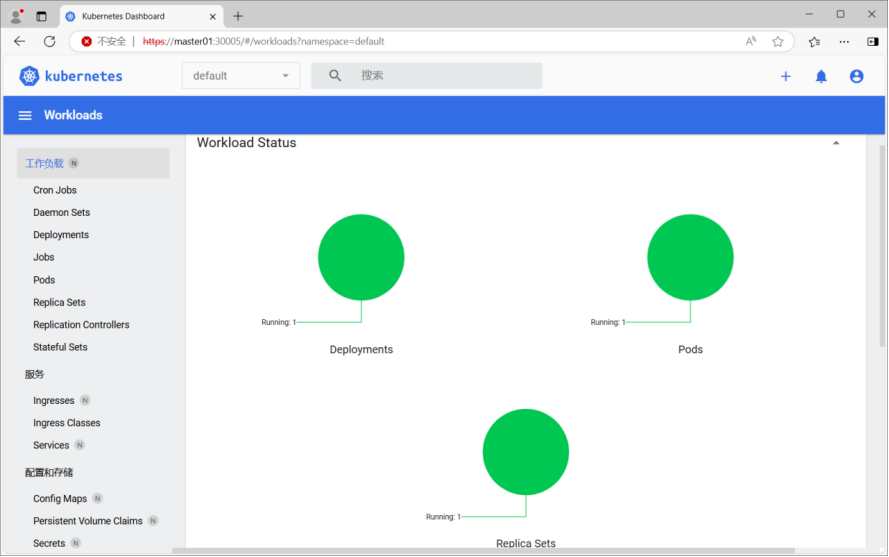The height and width of the screenshot is (557, 889).
Task: Click the N badge next to Config Maps
Action: pyautogui.click(x=98, y=499)
